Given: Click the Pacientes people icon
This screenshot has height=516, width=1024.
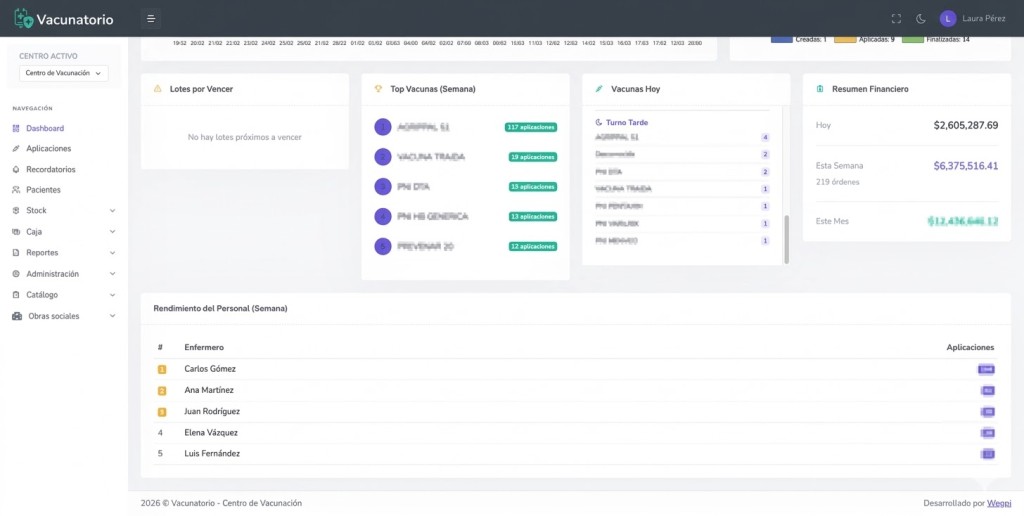Looking at the screenshot, I should (16, 190).
